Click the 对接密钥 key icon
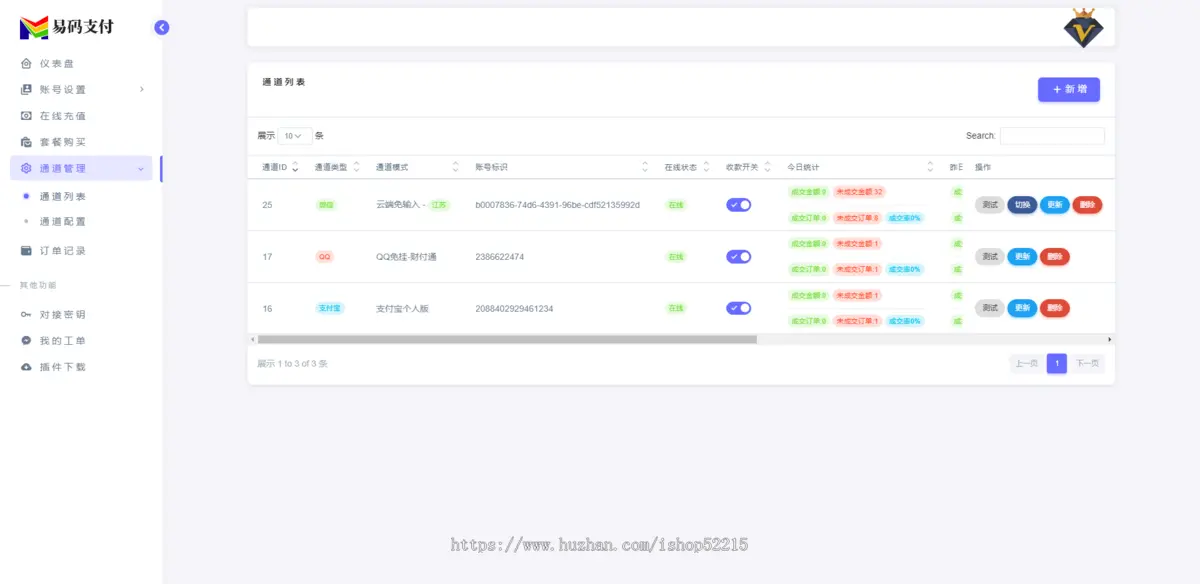This screenshot has width=1200, height=584. (x=26, y=314)
